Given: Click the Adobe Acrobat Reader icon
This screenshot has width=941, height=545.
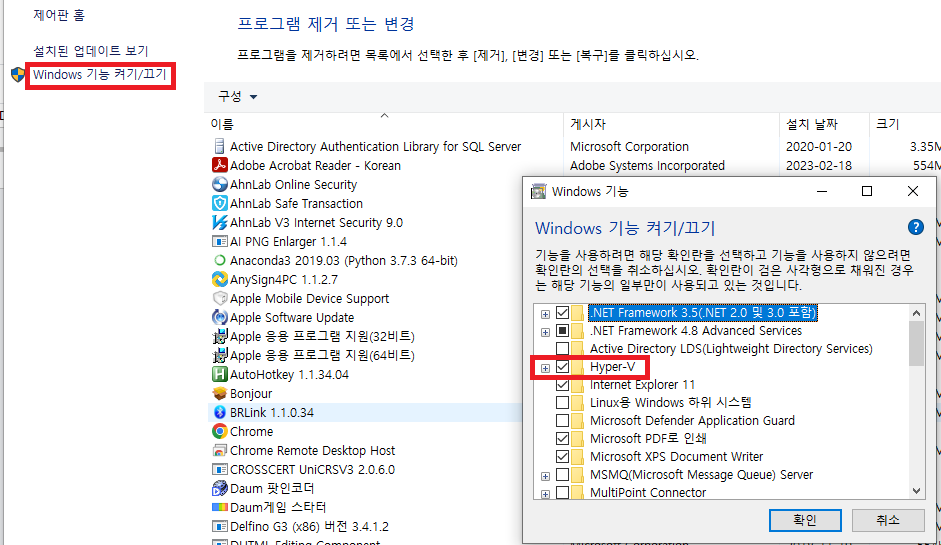Looking at the screenshot, I should pyautogui.click(x=220, y=165).
